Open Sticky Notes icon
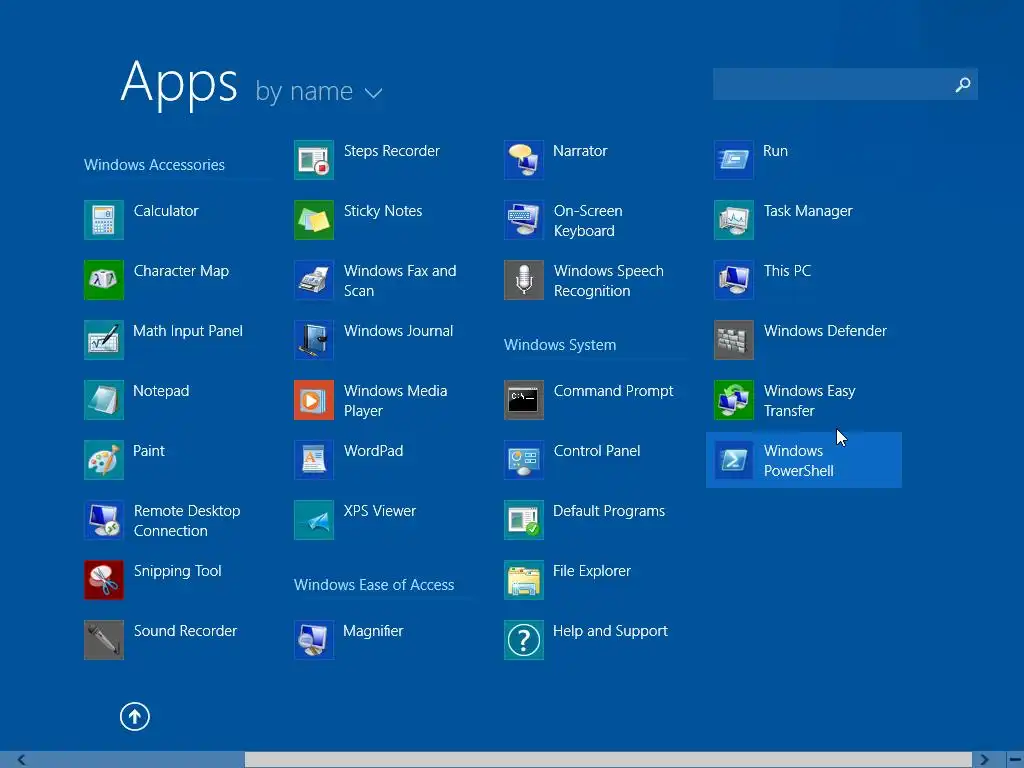 (314, 220)
